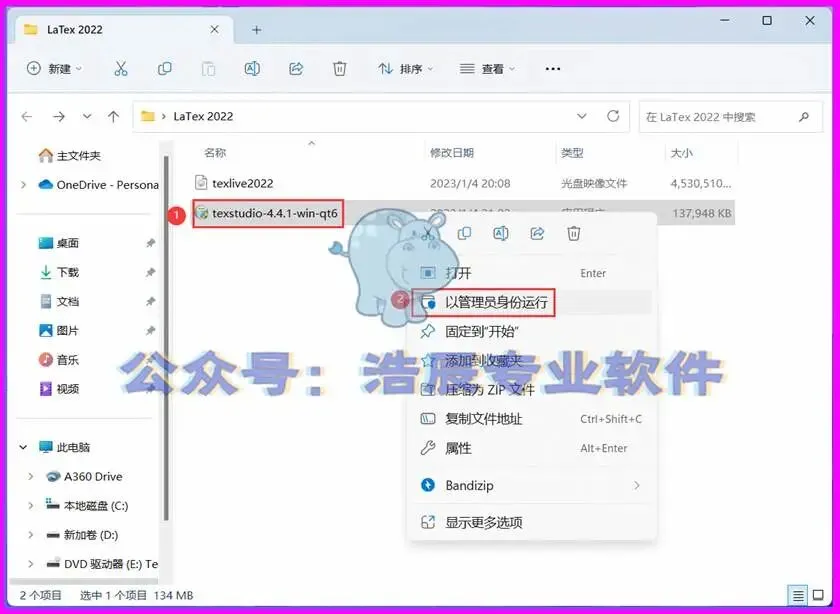
Task: Select A360 Drive in the sidebar
Action: click(84, 476)
